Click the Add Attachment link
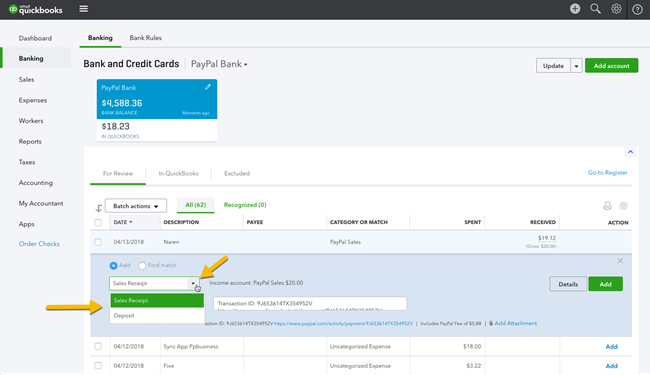Image resolution: width=650 pixels, height=375 pixels. (x=516, y=323)
